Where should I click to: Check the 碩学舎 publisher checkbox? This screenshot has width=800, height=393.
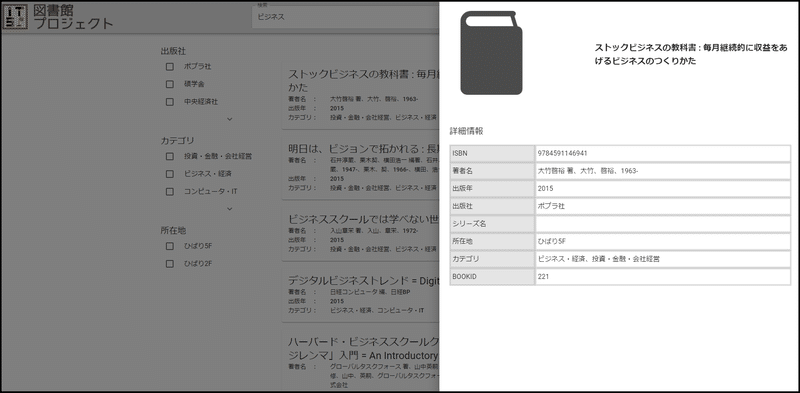point(170,84)
